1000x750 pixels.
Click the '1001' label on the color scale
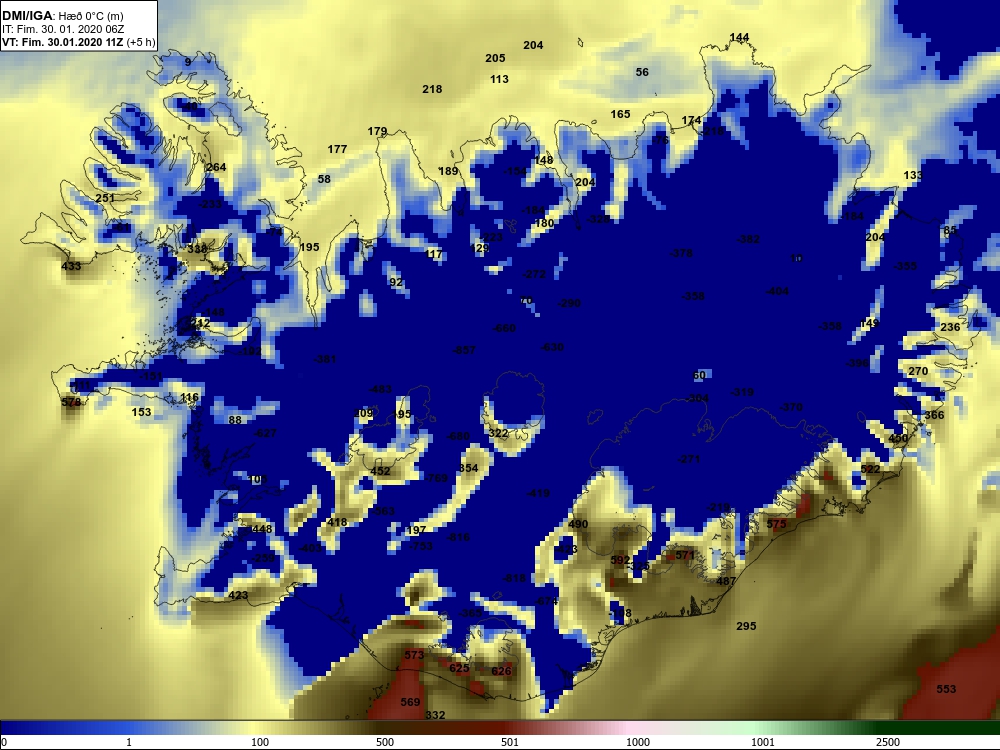(763, 742)
